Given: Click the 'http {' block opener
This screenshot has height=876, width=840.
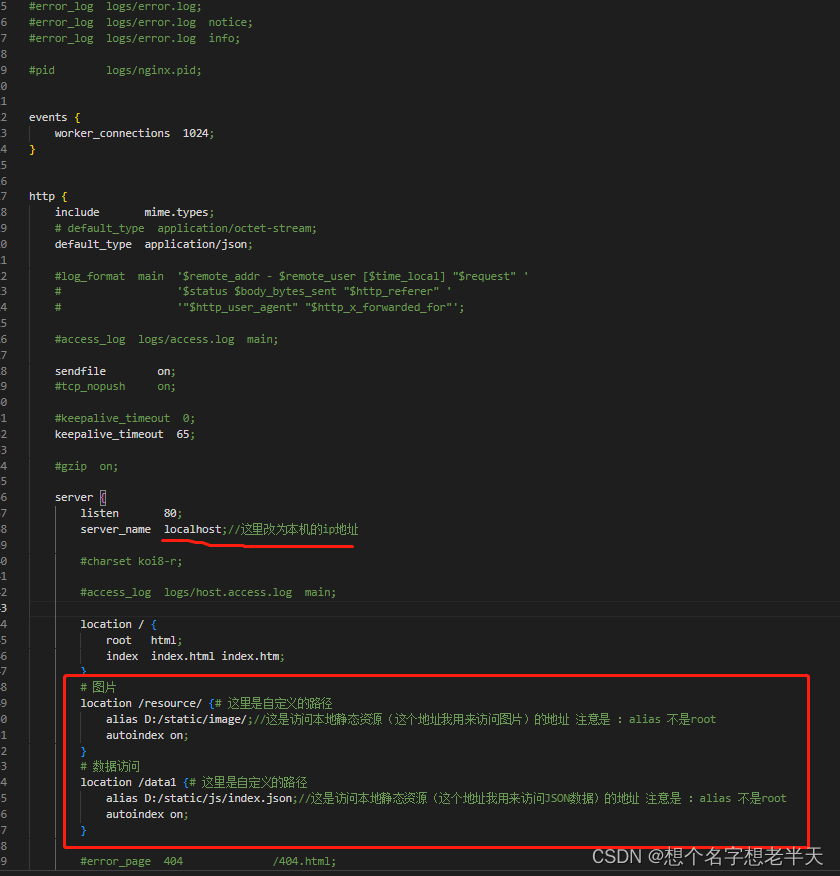Looking at the screenshot, I should pyautogui.click(x=48, y=197).
